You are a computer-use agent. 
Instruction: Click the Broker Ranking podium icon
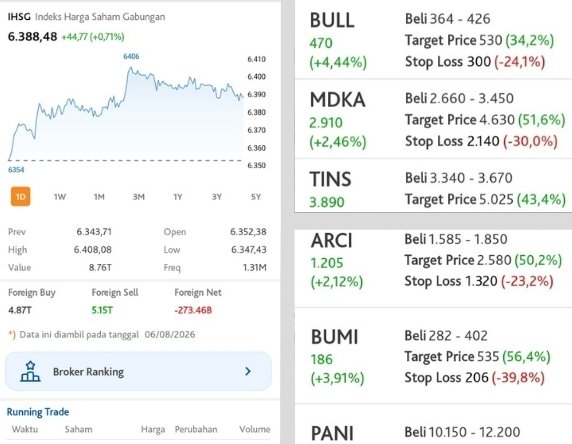[30, 371]
